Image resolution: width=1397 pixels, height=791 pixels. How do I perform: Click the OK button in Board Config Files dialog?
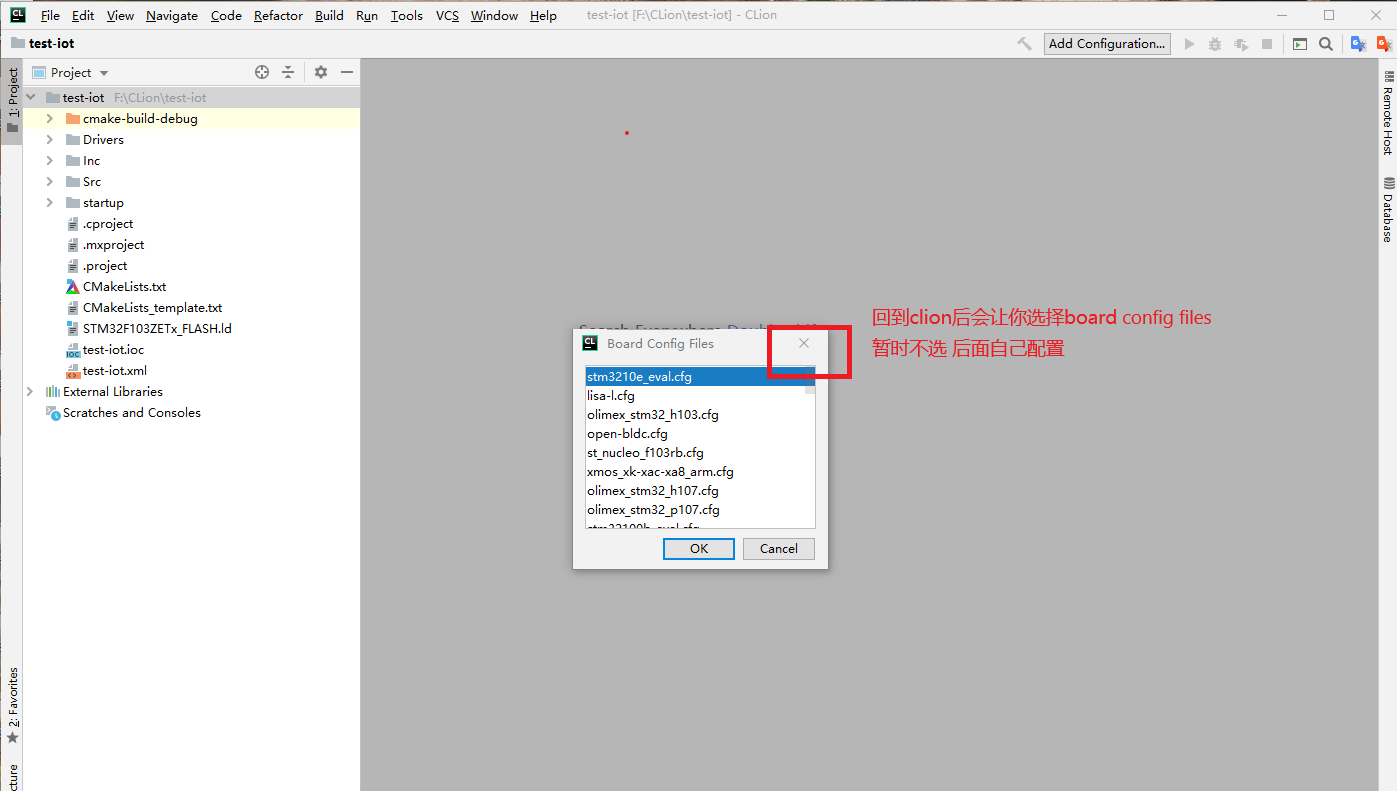pos(698,548)
